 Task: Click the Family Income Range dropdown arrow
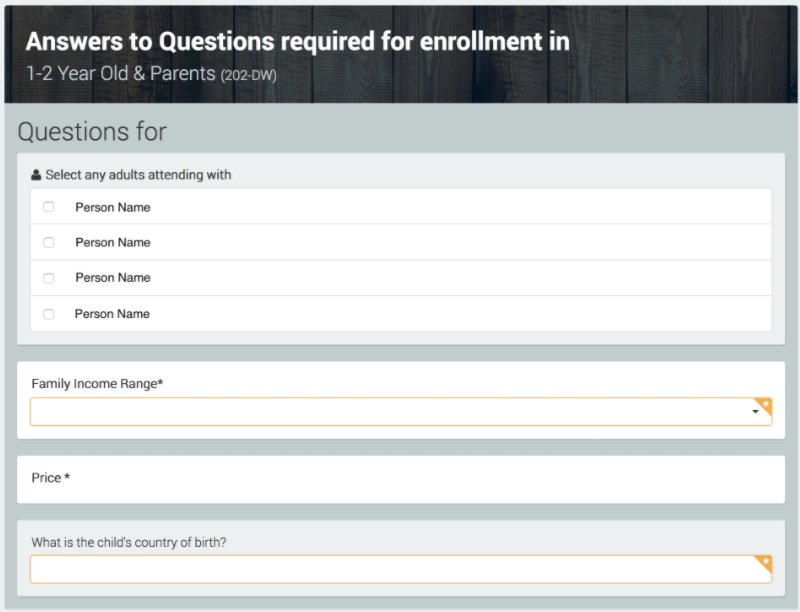tap(755, 412)
